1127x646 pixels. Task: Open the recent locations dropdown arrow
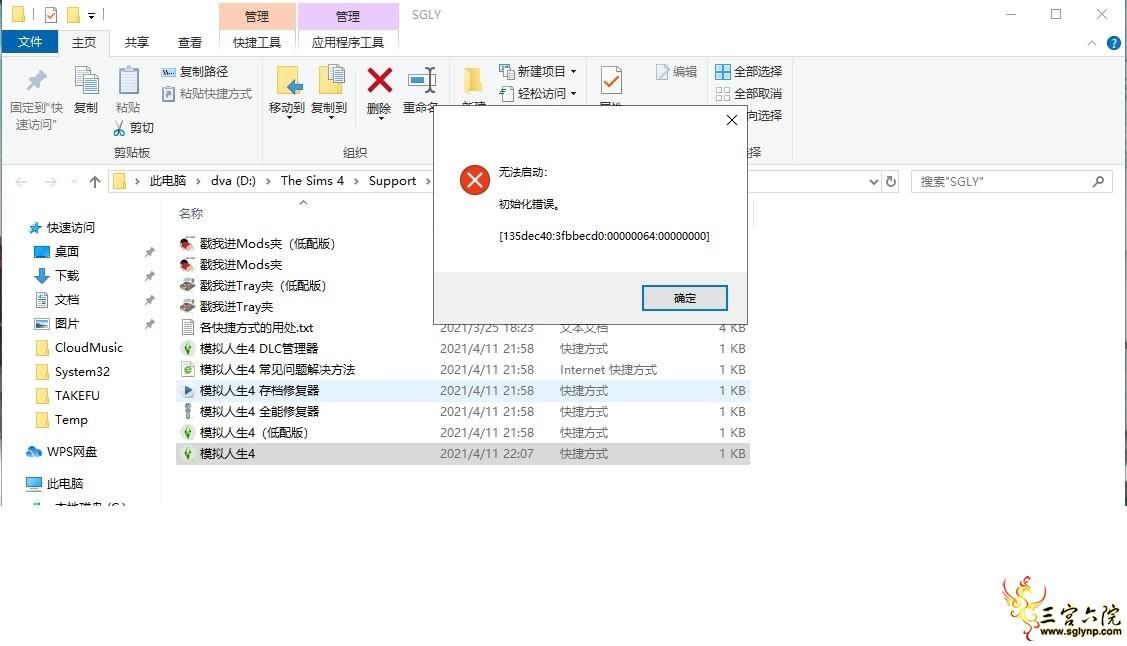click(x=74, y=182)
